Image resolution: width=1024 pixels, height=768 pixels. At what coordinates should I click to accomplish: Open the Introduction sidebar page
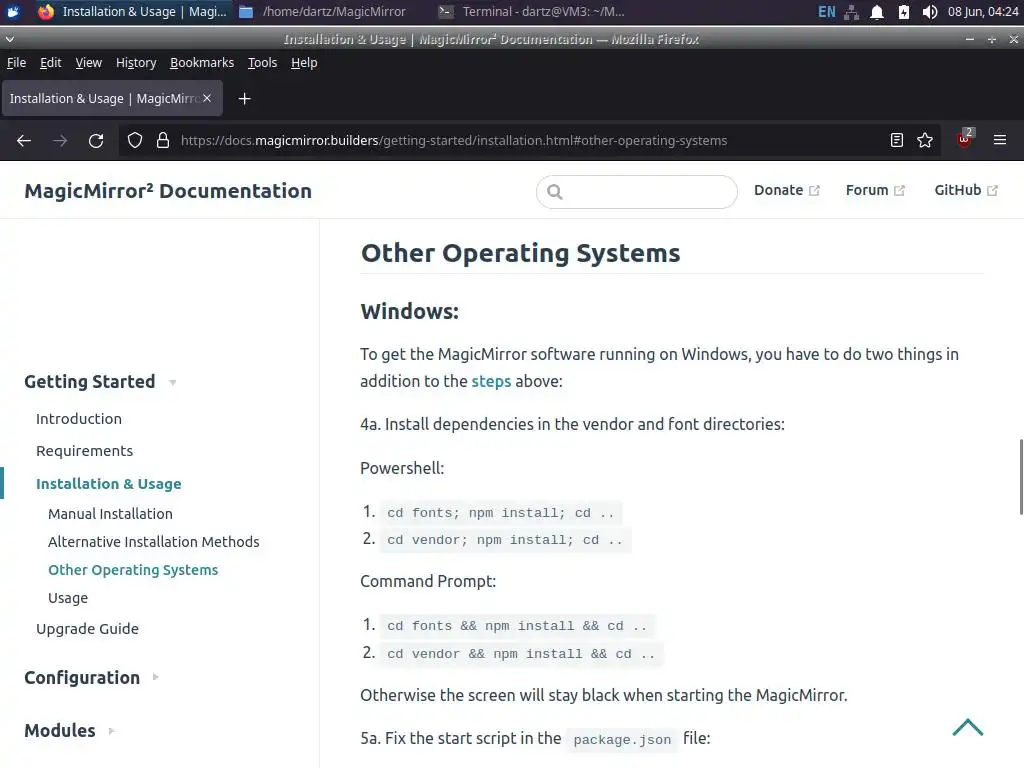click(78, 419)
